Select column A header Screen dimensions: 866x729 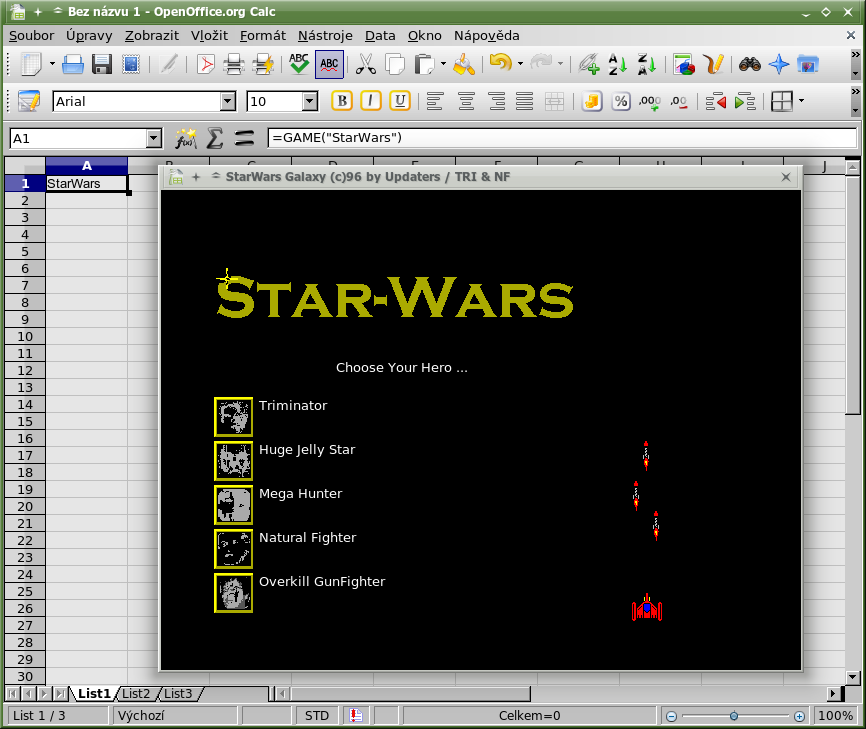[x=87, y=166]
